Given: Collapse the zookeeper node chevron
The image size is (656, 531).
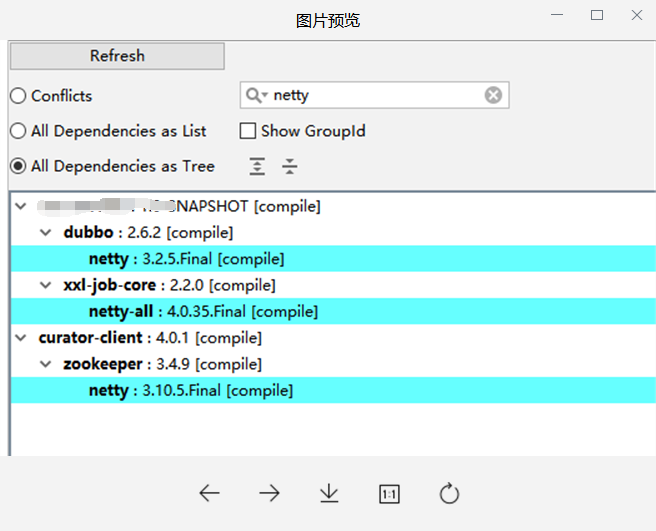Looking at the screenshot, I should [46, 364].
